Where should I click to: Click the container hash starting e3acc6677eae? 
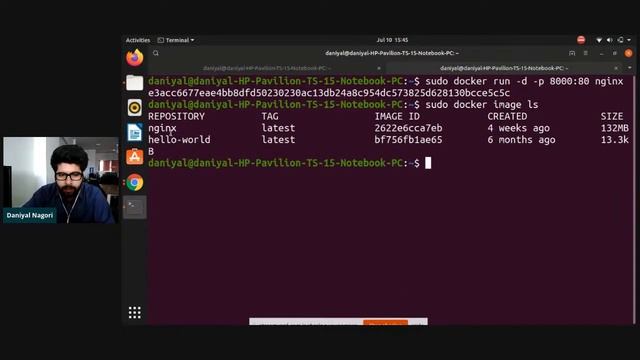click(x=329, y=93)
